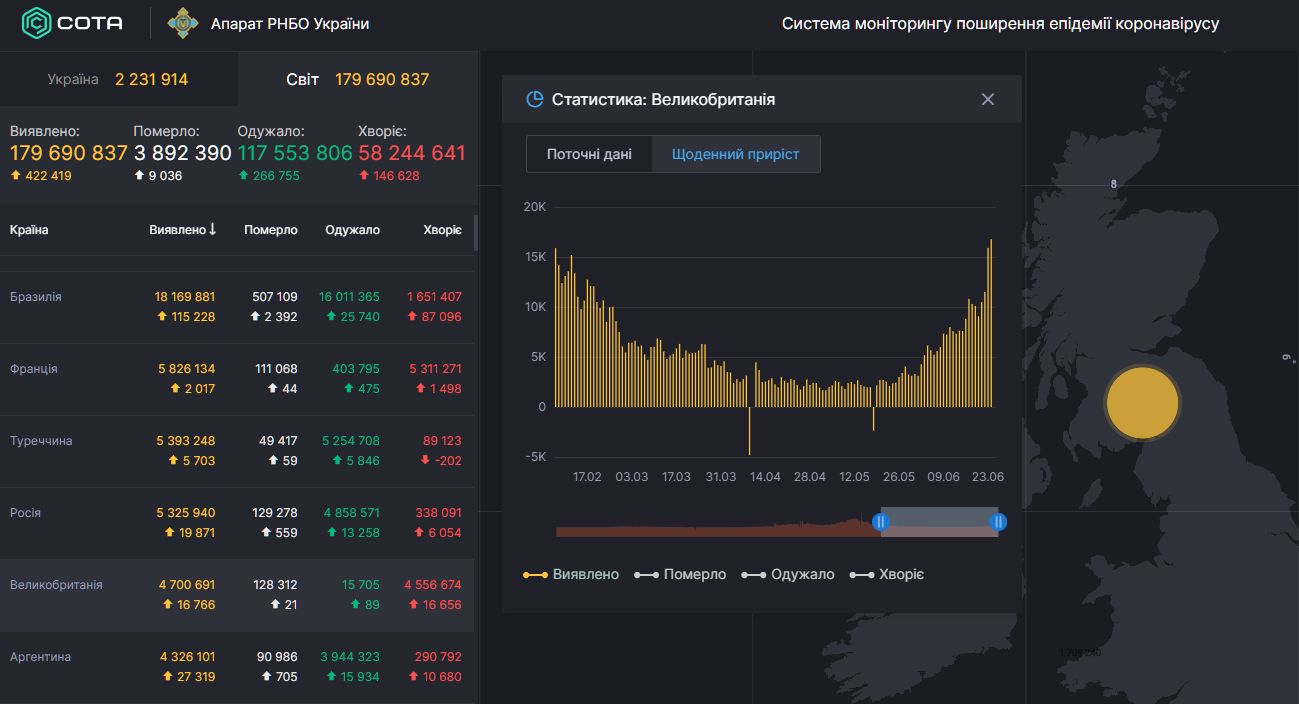Toggle the Померло legend series
The image size is (1299, 704).
[680, 575]
